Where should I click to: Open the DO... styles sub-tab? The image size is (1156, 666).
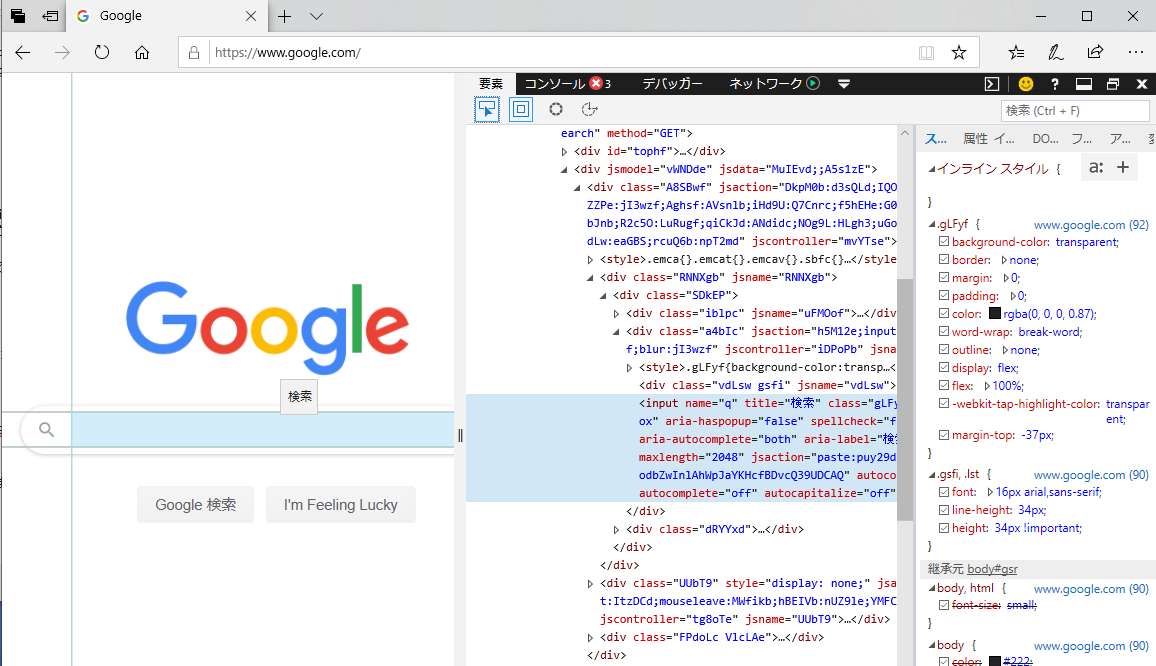[x=1045, y=139]
